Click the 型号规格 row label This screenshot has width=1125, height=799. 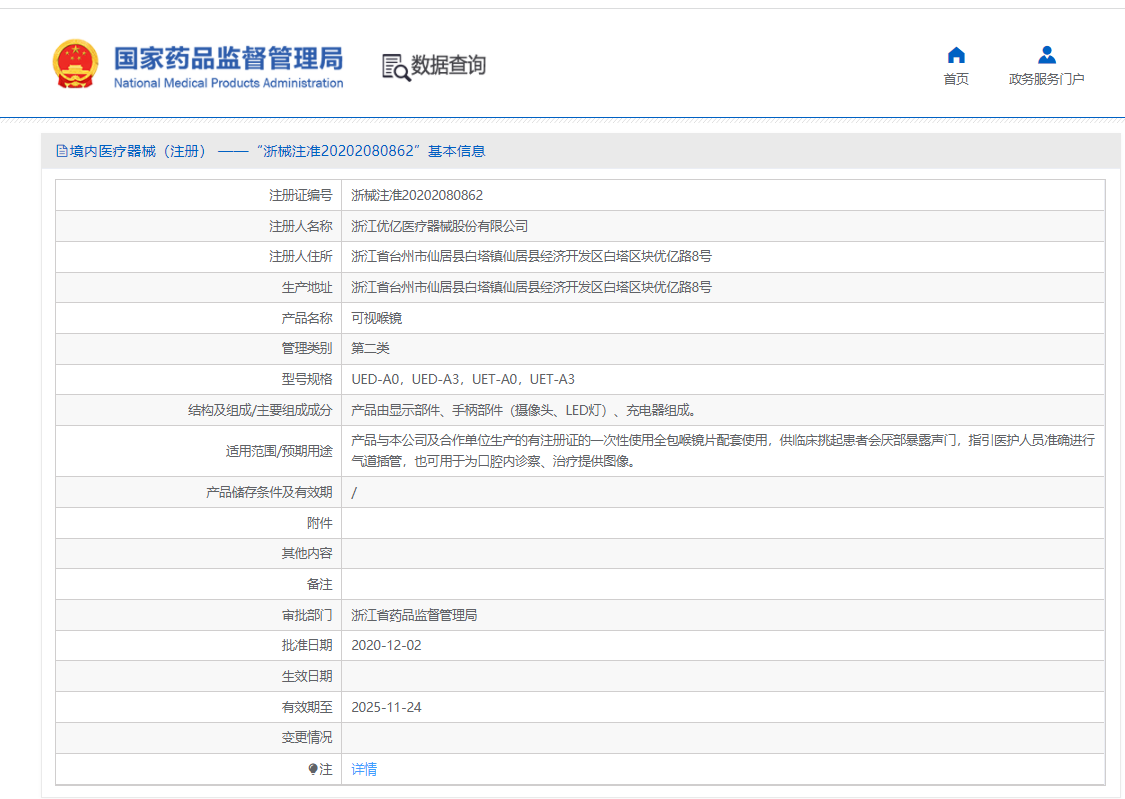(307, 379)
